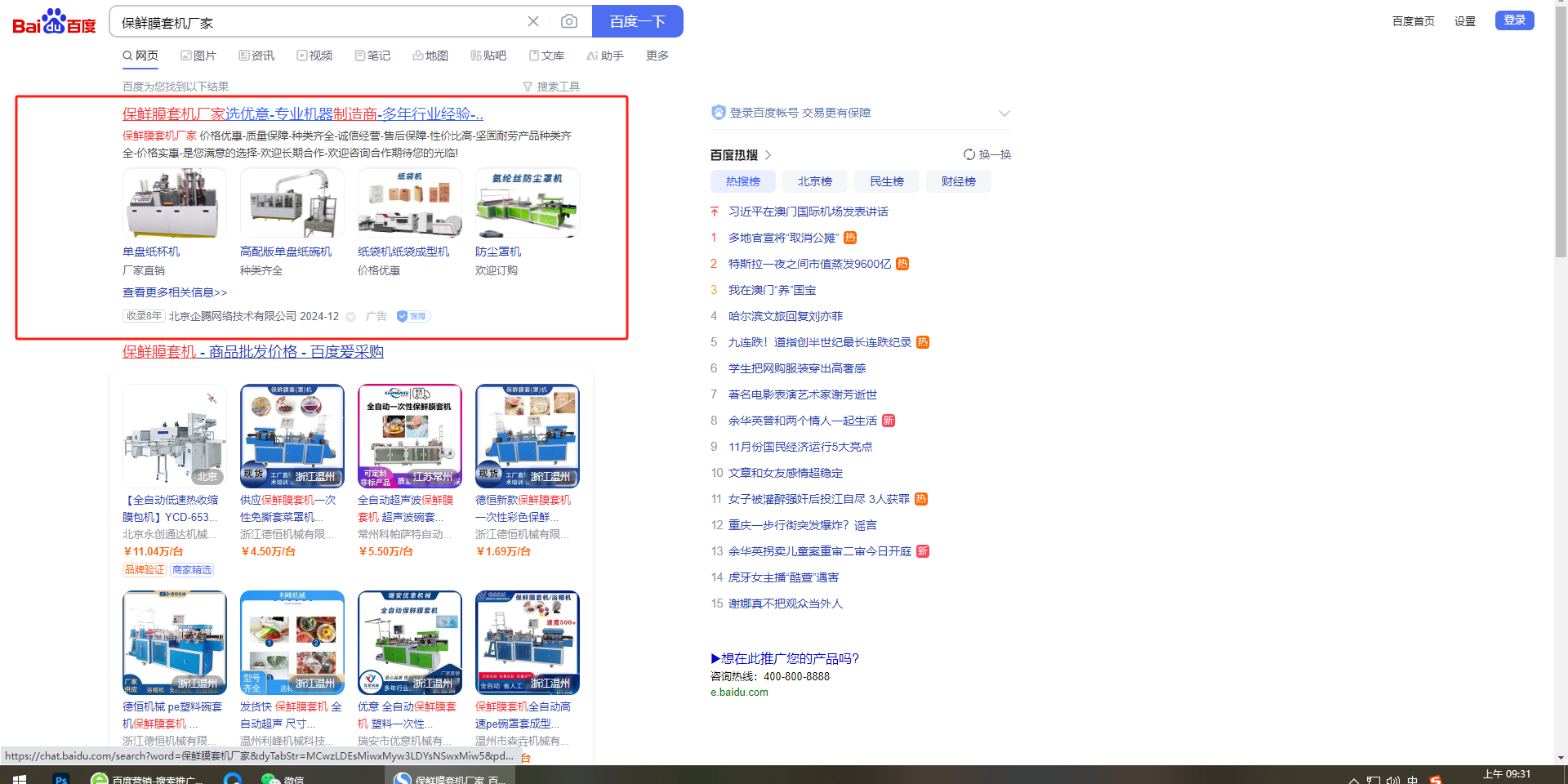Image resolution: width=1568 pixels, height=784 pixels.
Task: Select the 北京榜 hot list tab
Action: [x=814, y=181]
